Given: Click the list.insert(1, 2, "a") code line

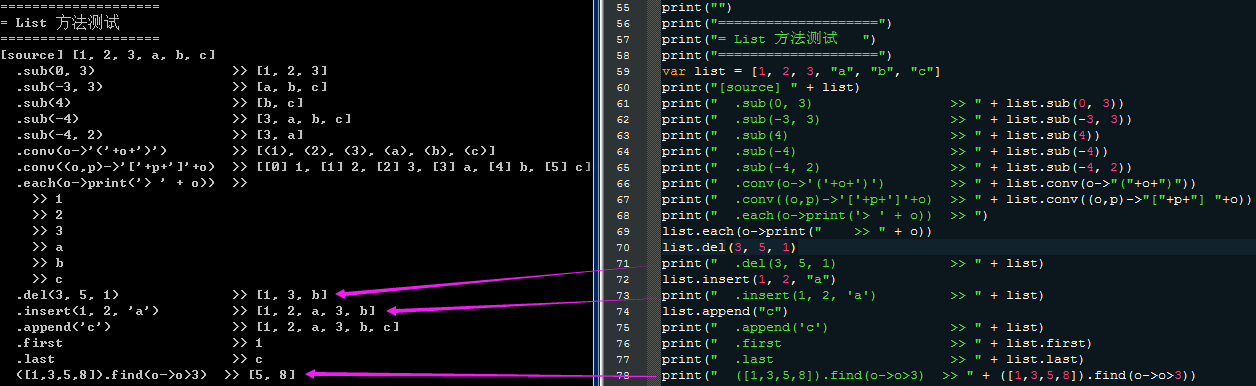Looking at the screenshot, I should point(748,279).
